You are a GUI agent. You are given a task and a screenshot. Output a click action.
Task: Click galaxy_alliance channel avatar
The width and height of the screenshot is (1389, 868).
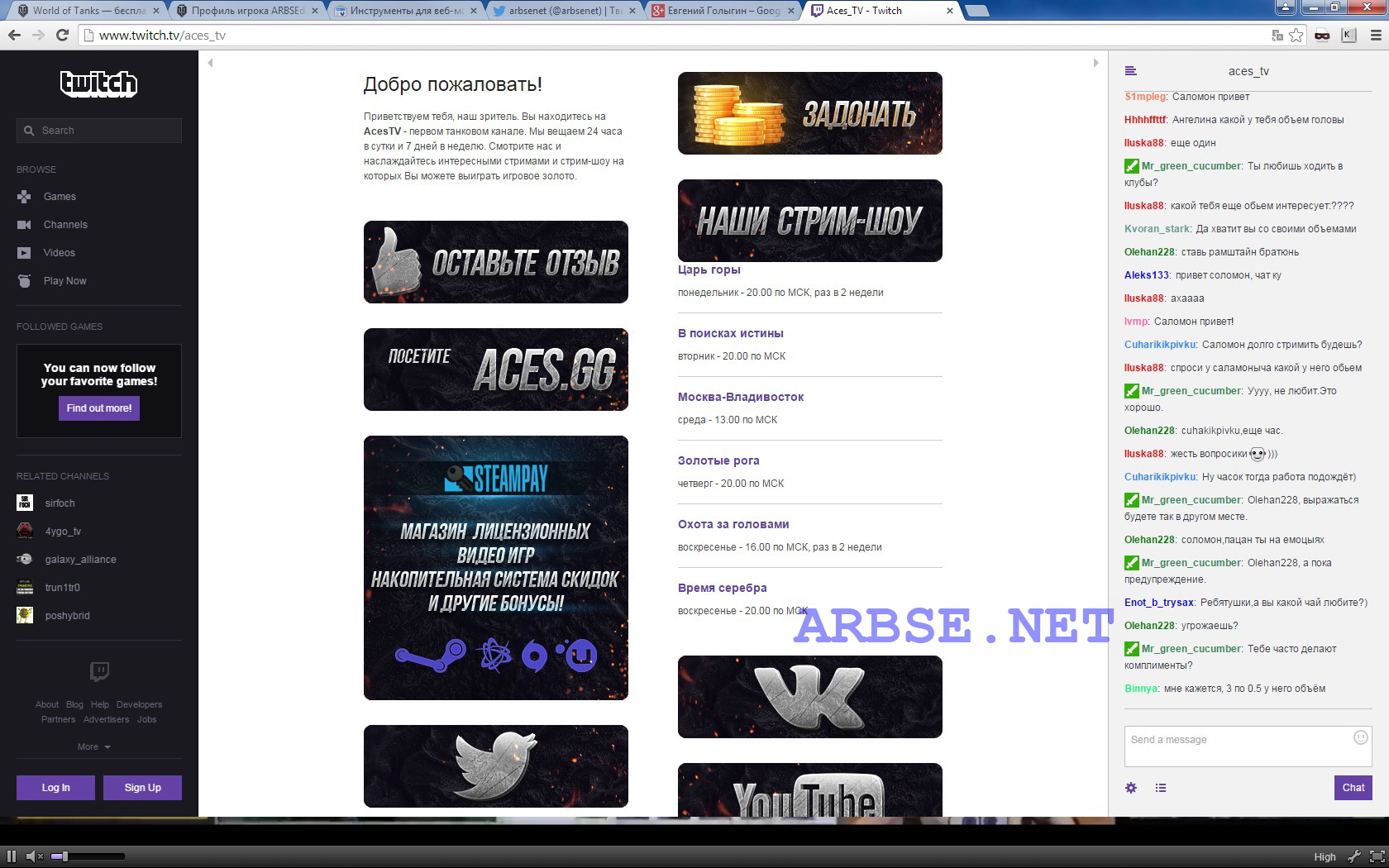tap(25, 559)
